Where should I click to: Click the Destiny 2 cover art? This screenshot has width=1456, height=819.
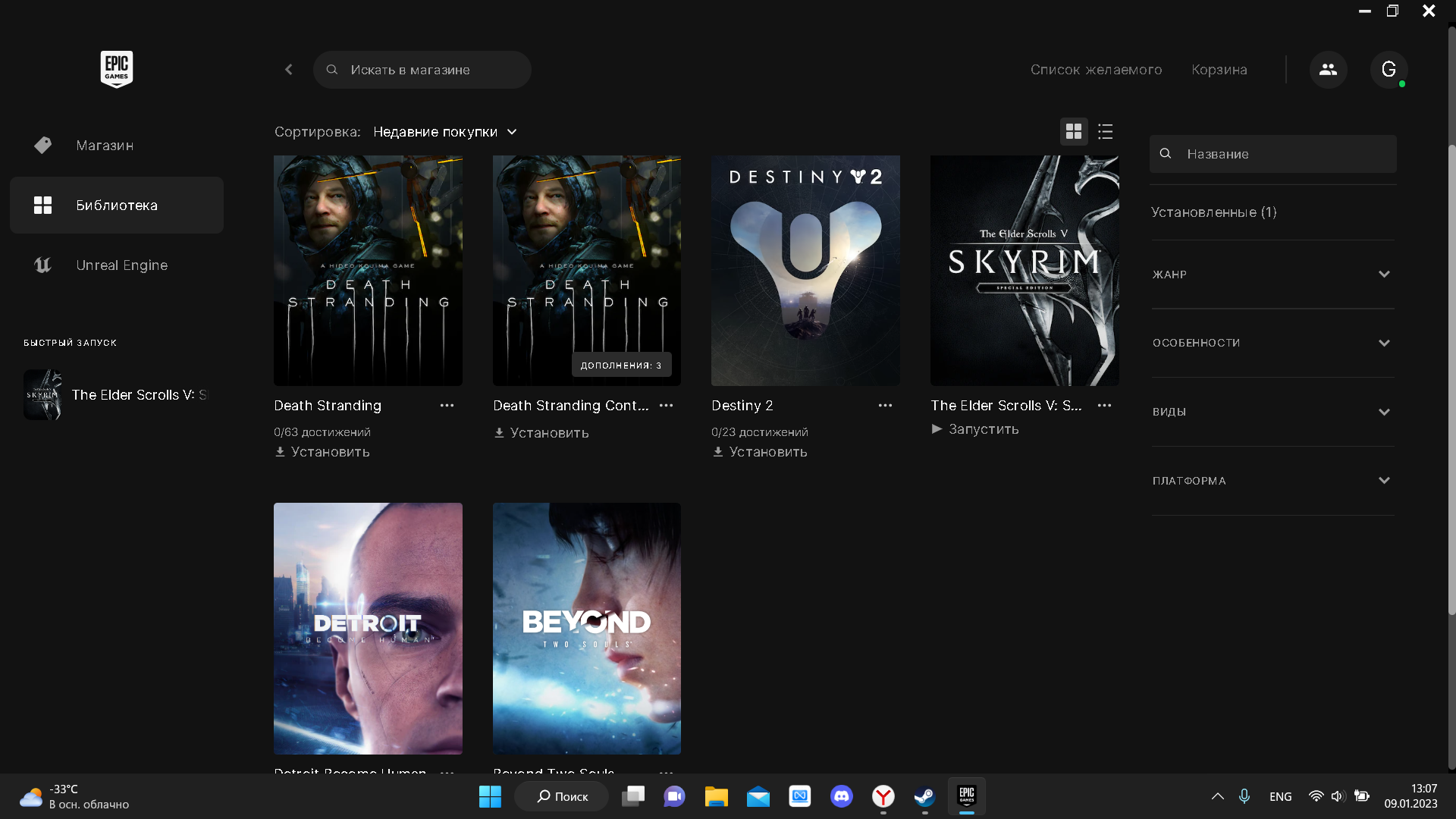pos(805,271)
